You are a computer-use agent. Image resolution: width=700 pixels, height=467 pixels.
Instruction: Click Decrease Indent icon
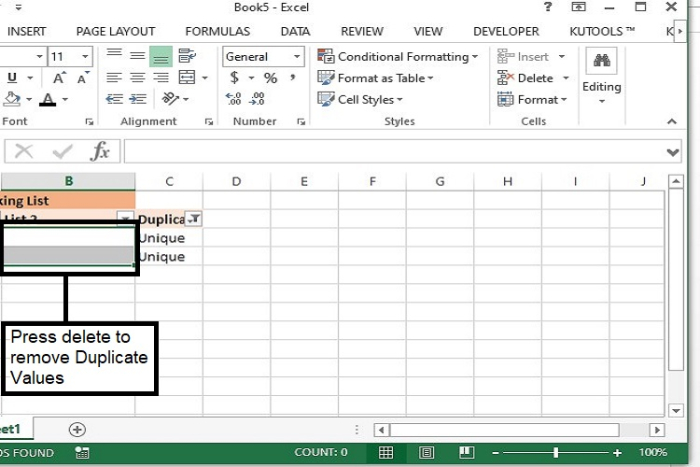click(114, 99)
